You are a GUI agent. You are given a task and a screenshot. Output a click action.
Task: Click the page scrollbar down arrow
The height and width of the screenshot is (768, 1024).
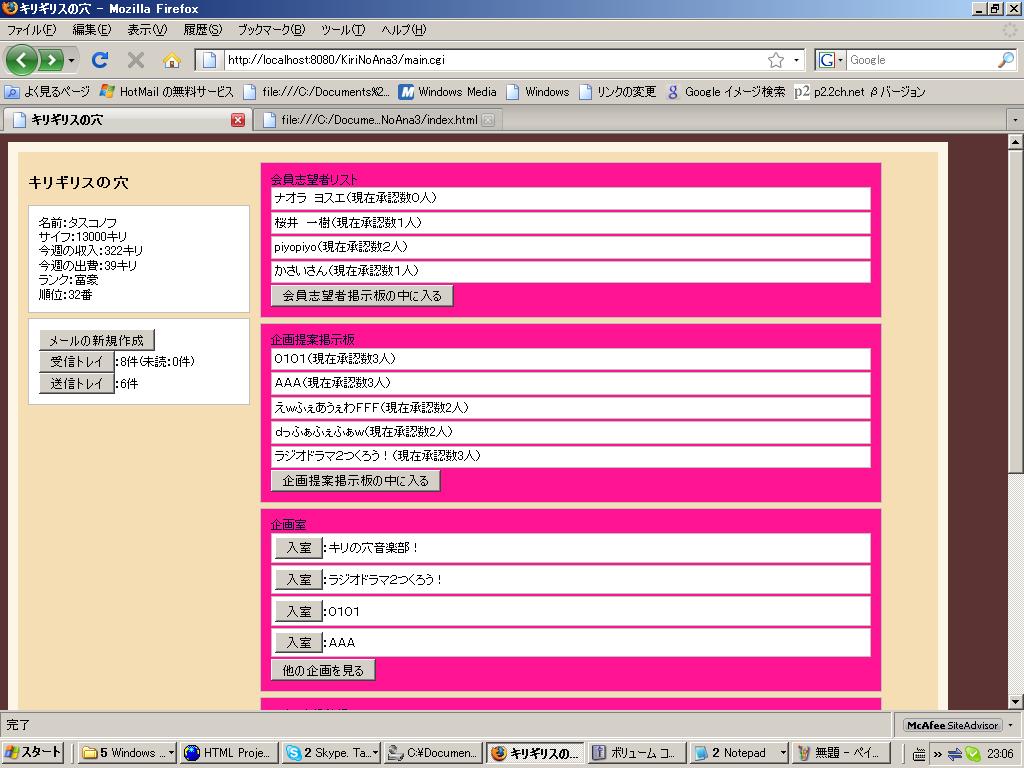pos(1016,702)
